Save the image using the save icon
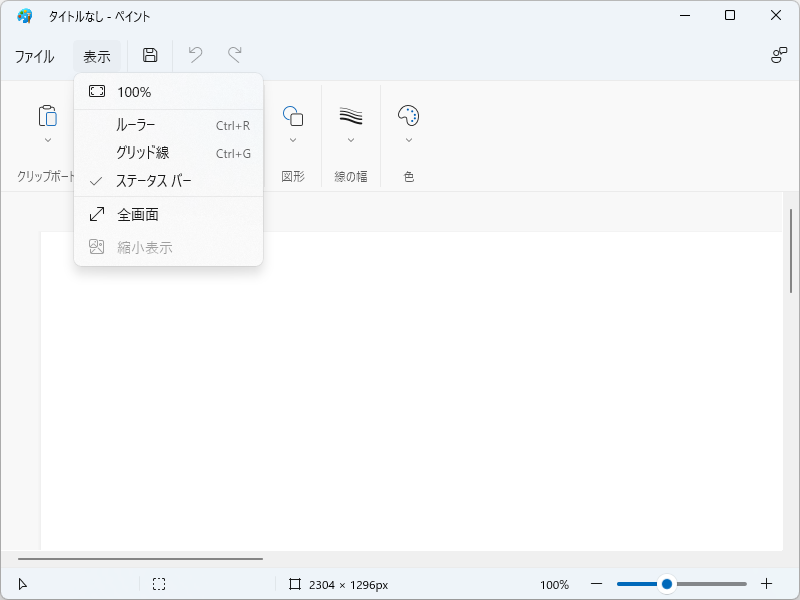The height and width of the screenshot is (600, 800). click(148, 55)
